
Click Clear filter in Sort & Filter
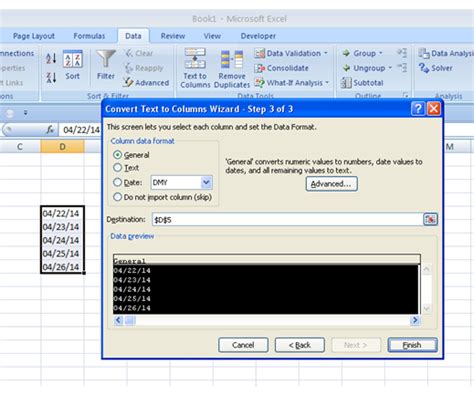139,53
